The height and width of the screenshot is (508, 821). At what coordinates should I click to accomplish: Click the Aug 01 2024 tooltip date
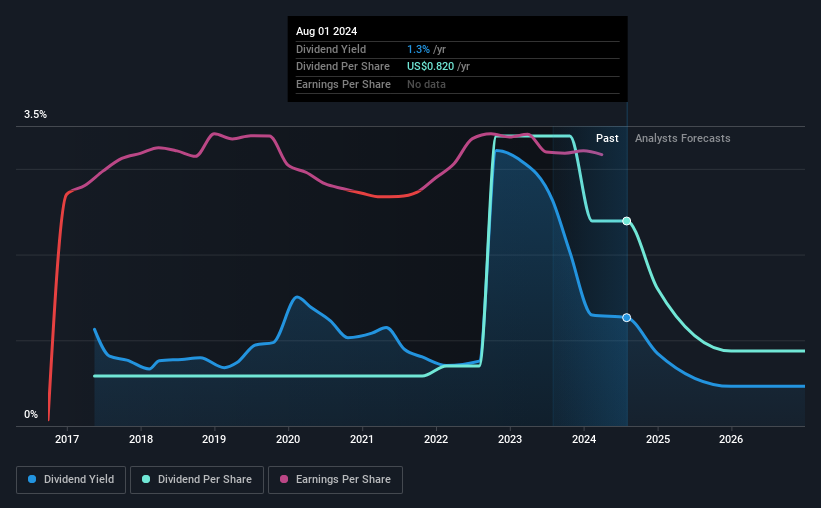[x=326, y=31]
